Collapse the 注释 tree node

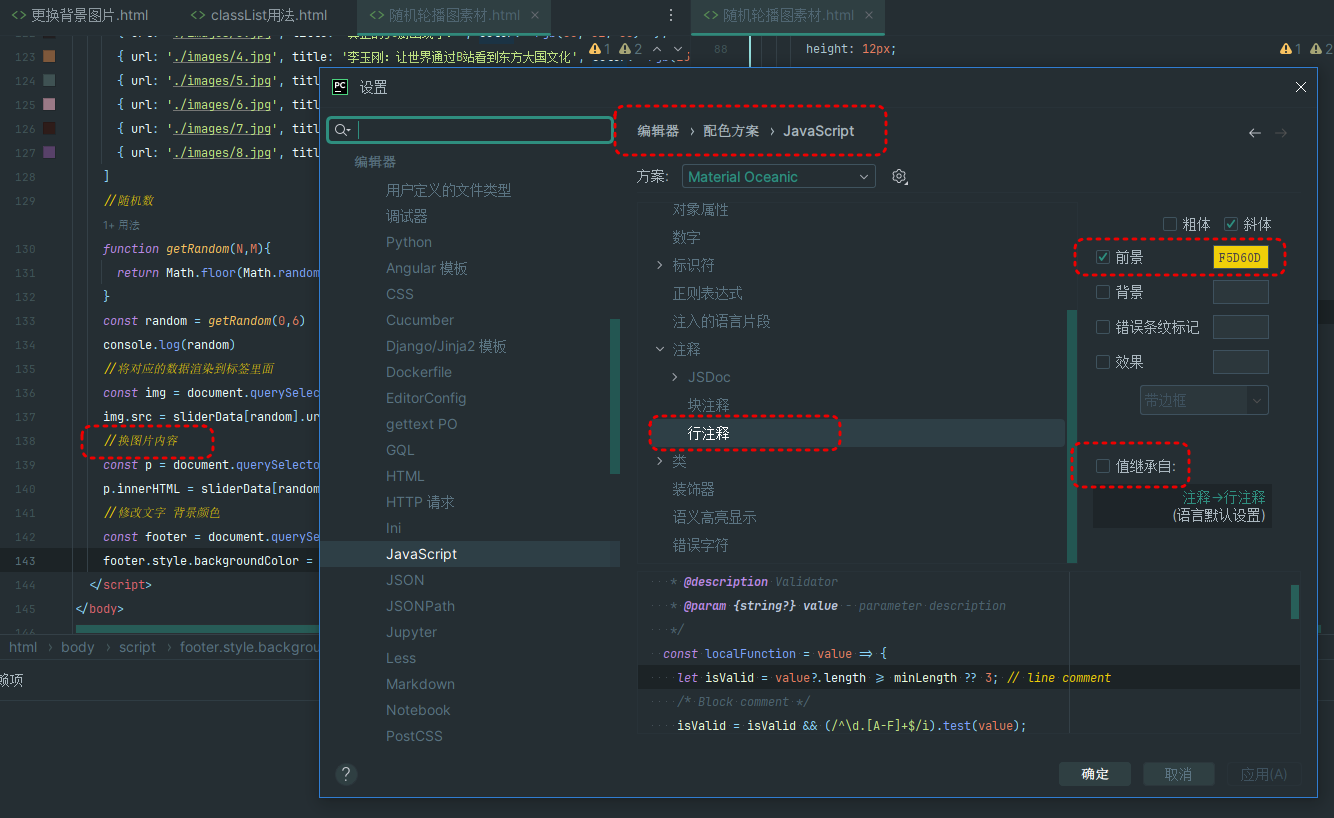click(660, 349)
